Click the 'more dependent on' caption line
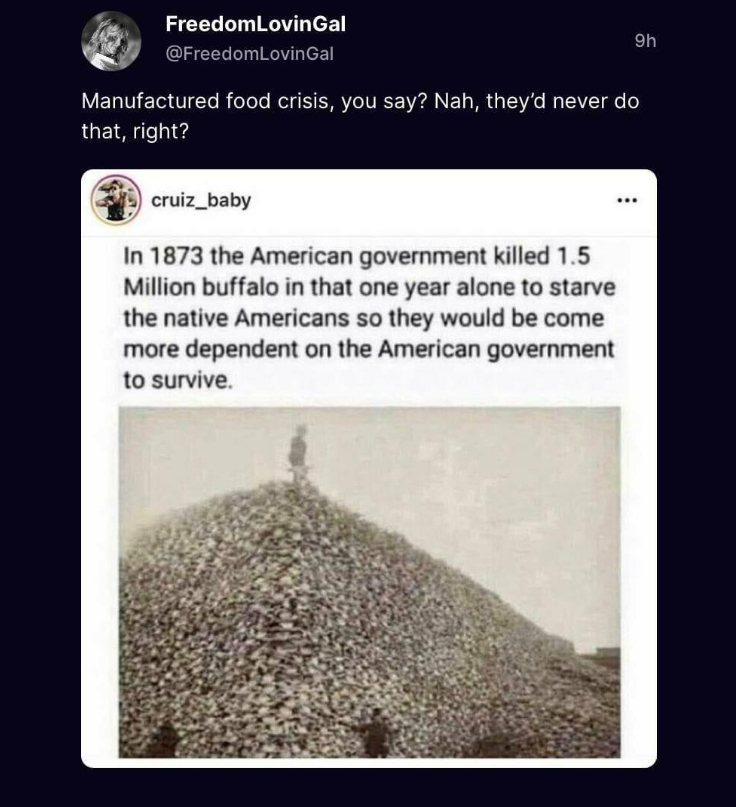This screenshot has width=736, height=807. (369, 349)
